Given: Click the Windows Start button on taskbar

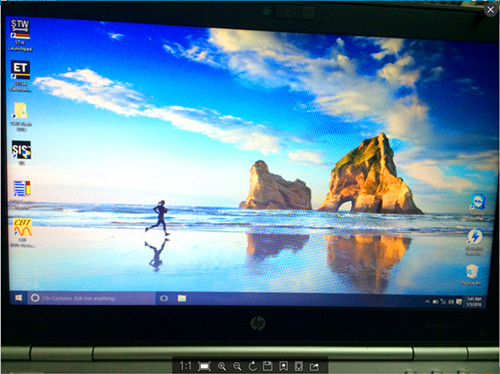Looking at the screenshot, I should (x=18, y=297).
